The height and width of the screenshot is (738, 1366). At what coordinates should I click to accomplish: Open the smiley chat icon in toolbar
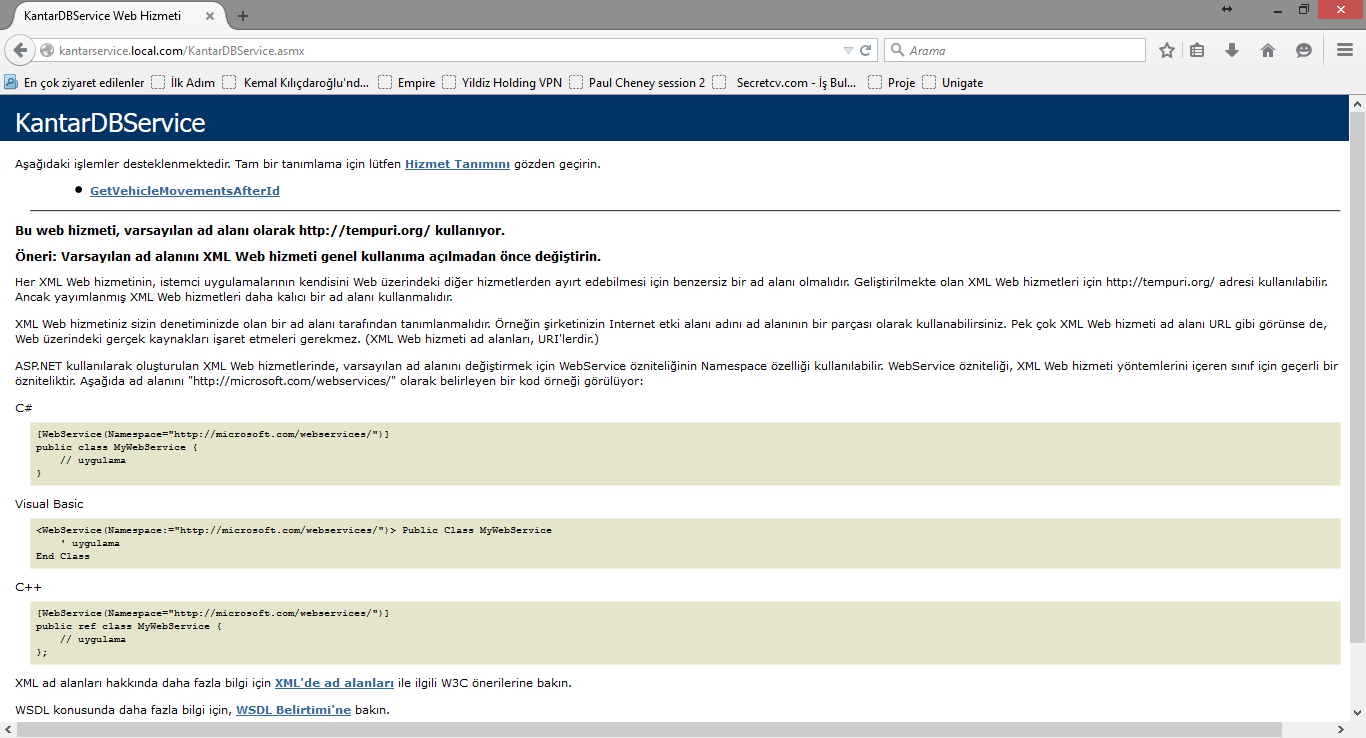click(x=1303, y=50)
